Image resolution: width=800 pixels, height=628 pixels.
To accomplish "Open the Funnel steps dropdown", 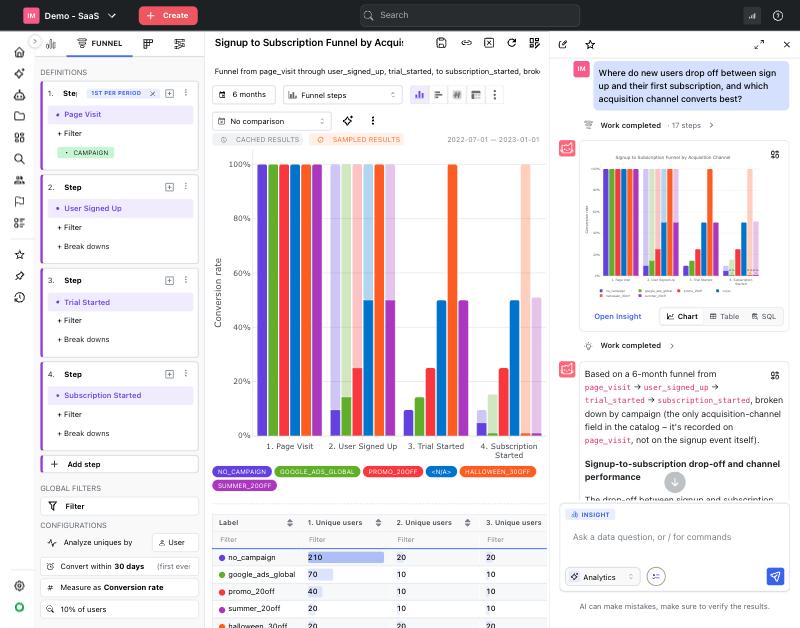I will pos(342,95).
